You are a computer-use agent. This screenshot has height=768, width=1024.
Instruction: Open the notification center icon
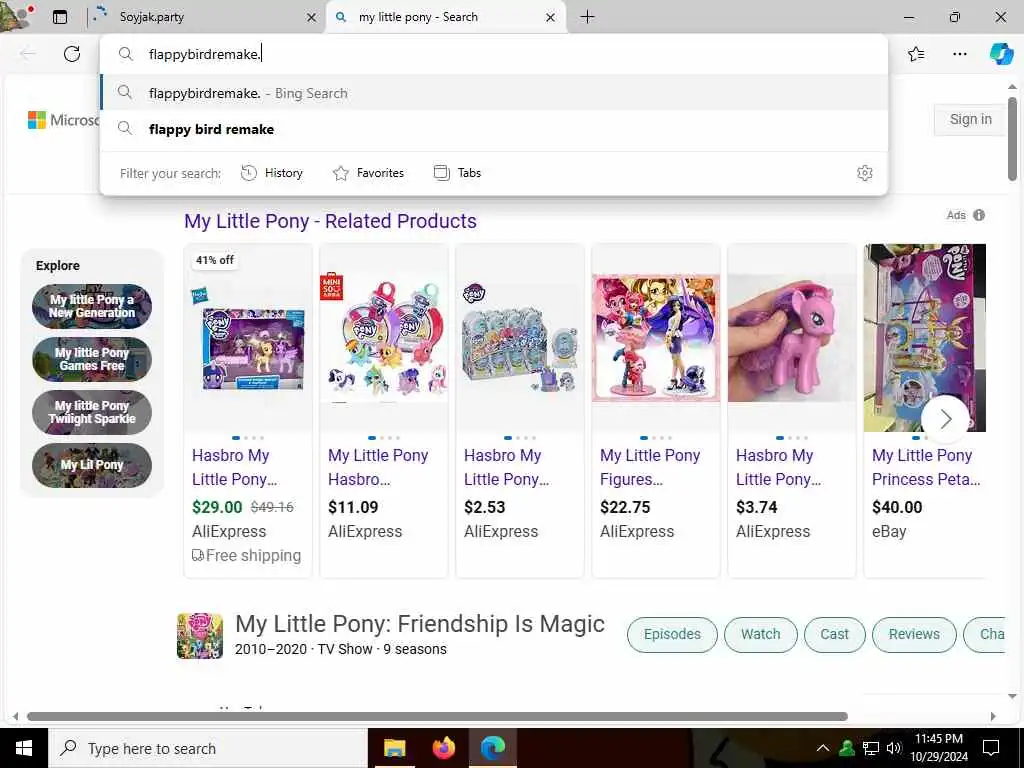pyautogui.click(x=991, y=748)
